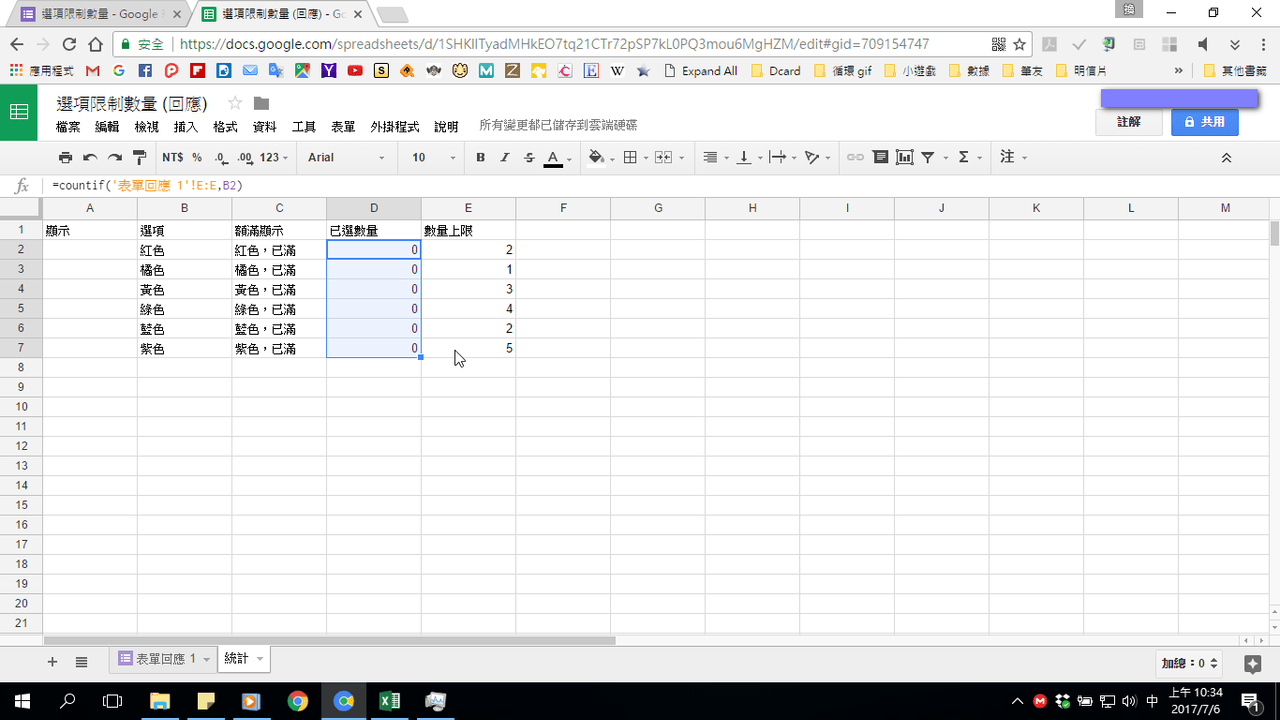Click the move-to-folder icon
The image size is (1280, 720).
pyautogui.click(x=261, y=103)
